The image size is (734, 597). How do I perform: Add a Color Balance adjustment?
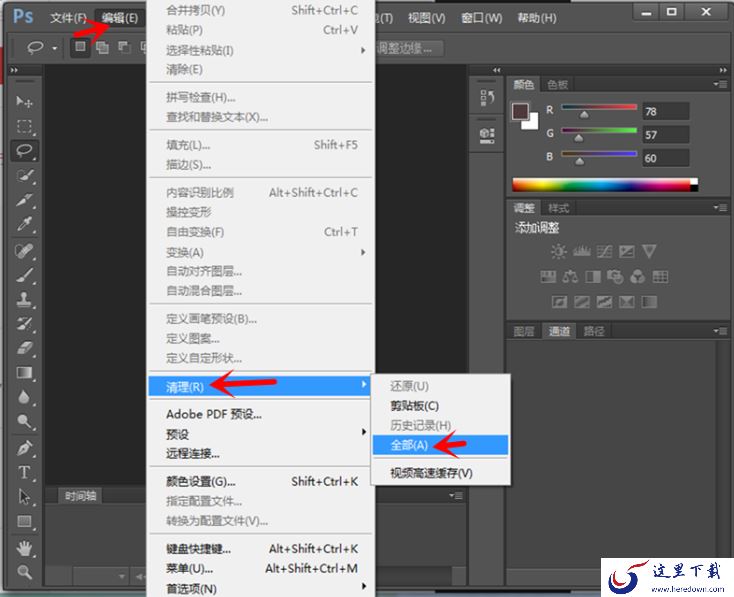click(x=570, y=276)
